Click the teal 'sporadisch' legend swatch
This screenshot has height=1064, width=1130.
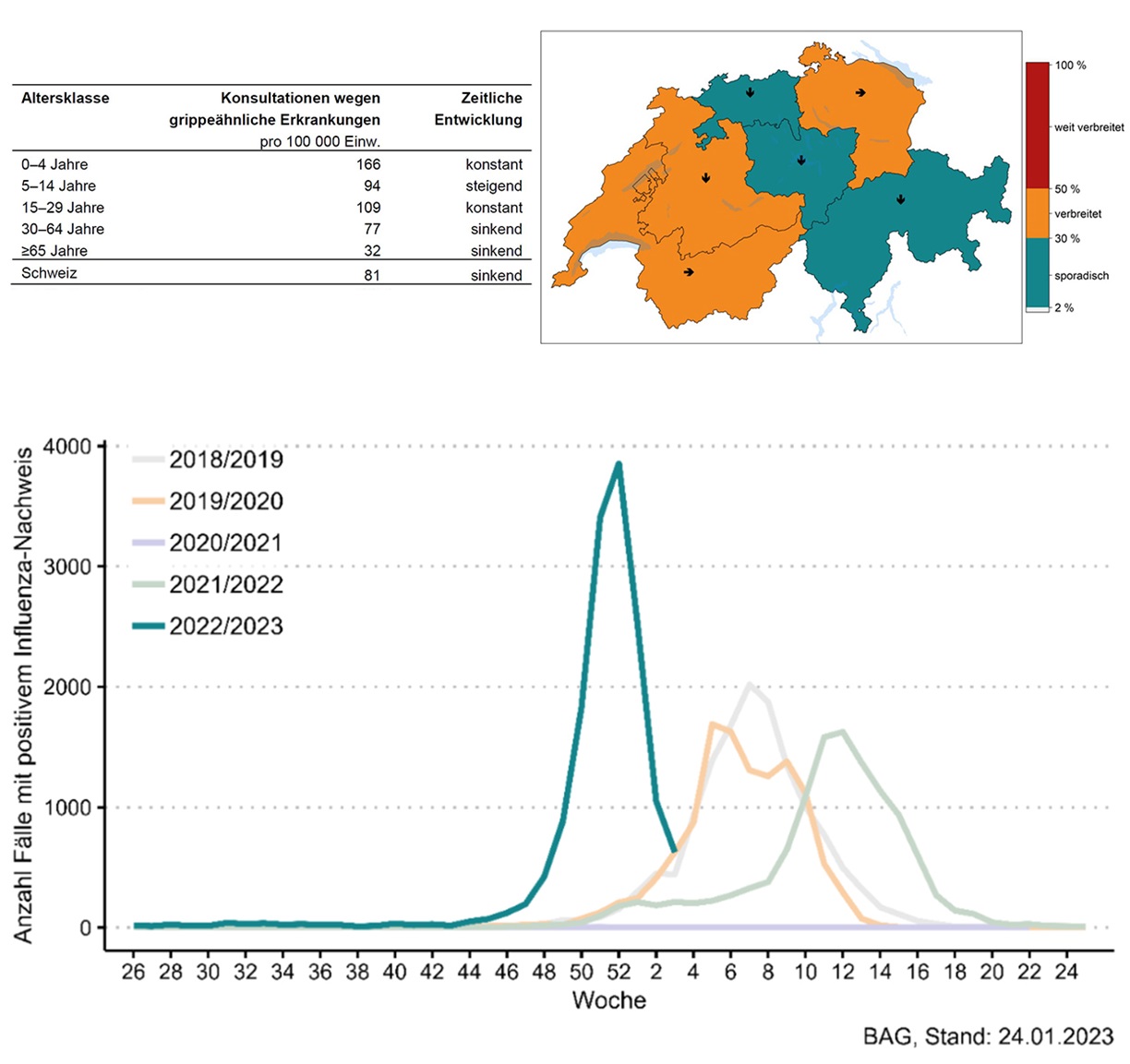point(1037,272)
